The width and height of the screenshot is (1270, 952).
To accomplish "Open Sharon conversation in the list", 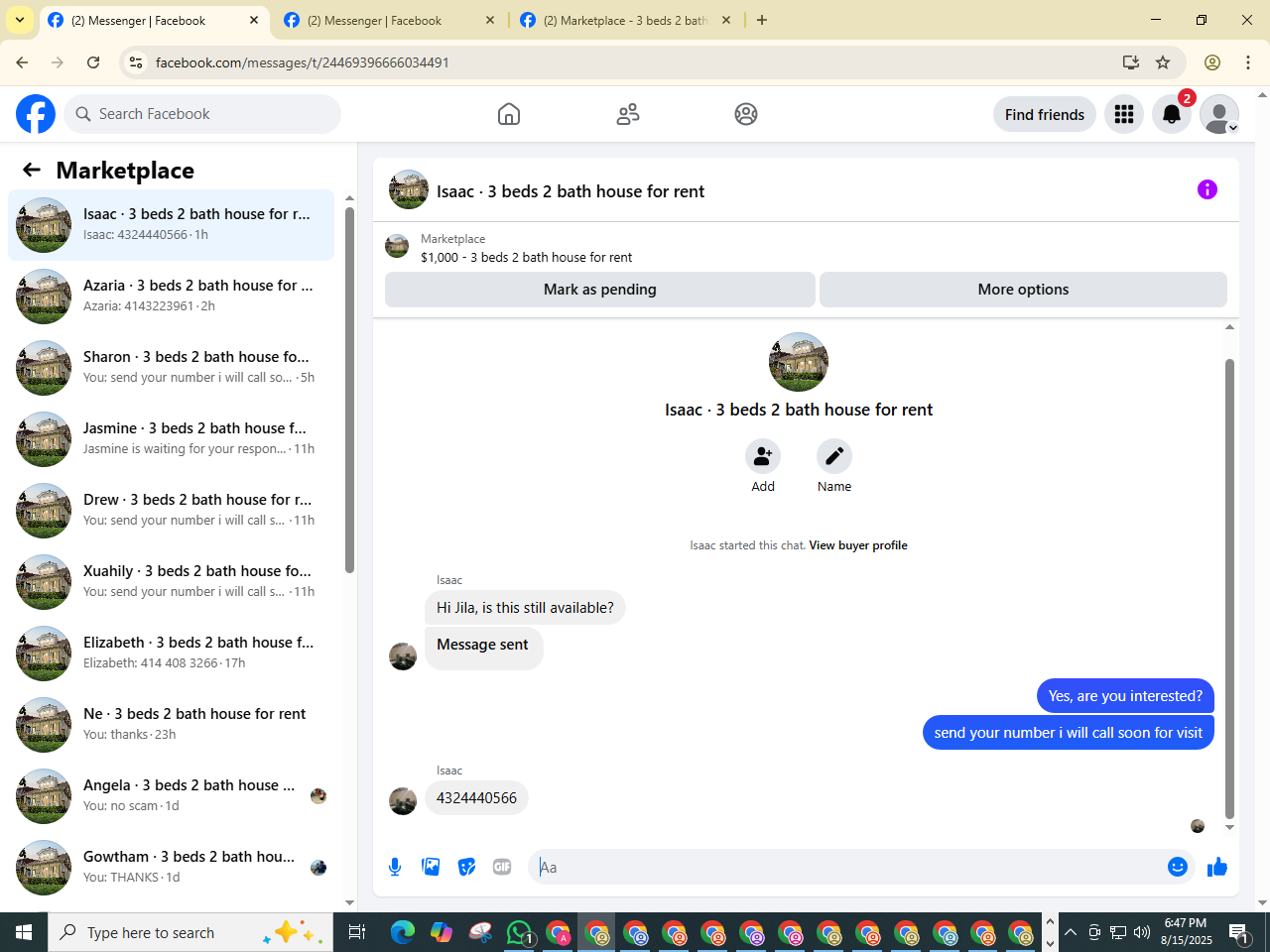I will (171, 368).
